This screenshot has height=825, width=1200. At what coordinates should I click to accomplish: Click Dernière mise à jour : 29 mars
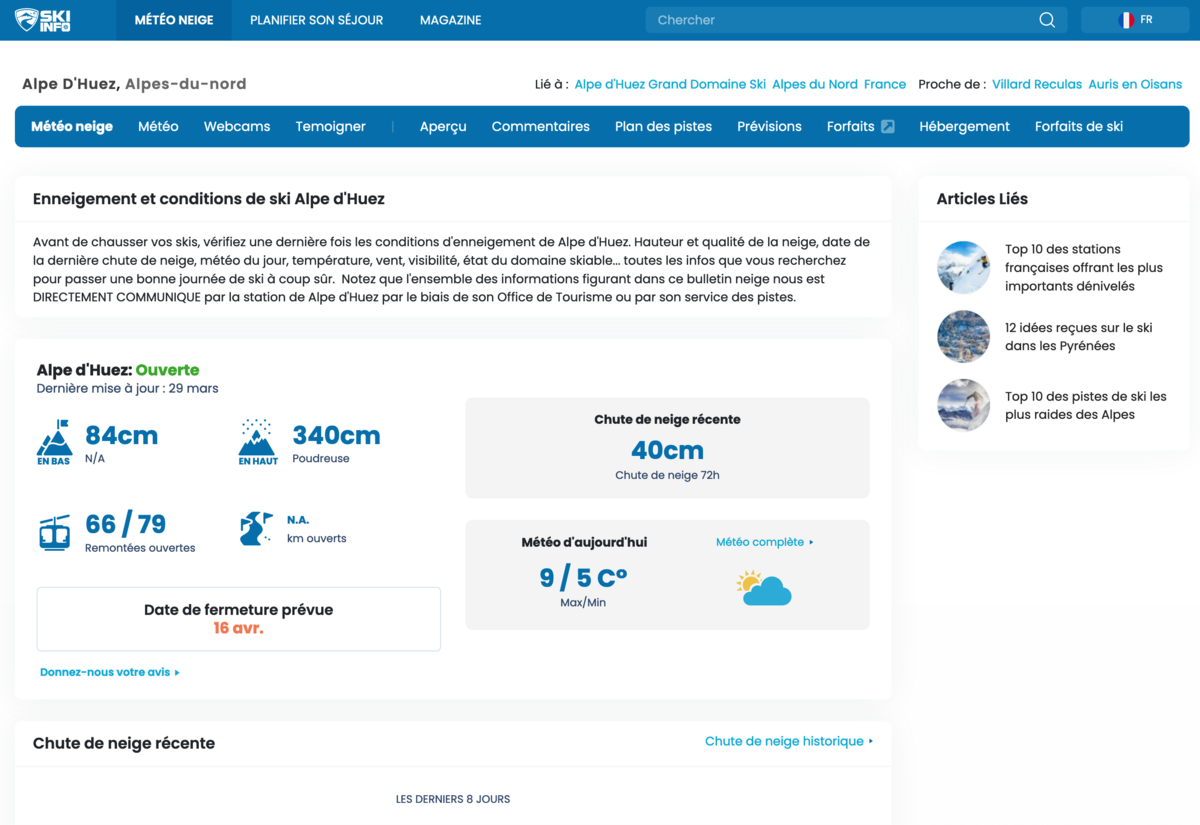click(127, 388)
